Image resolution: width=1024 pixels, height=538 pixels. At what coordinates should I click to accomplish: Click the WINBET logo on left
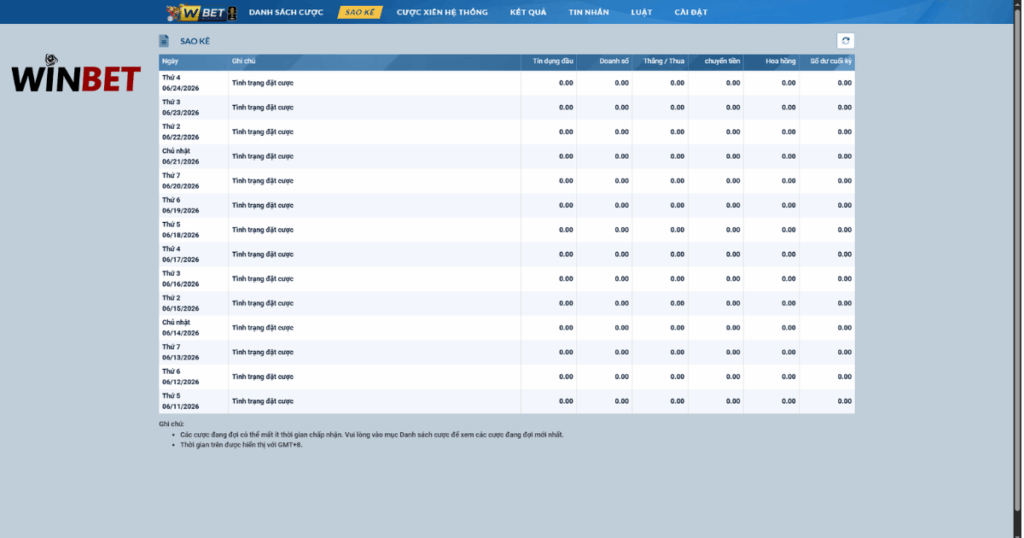click(x=76, y=74)
